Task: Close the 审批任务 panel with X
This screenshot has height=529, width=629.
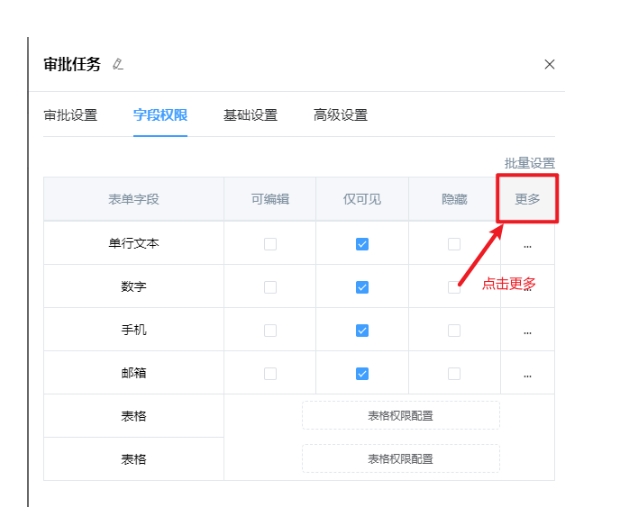Action: [x=549, y=65]
